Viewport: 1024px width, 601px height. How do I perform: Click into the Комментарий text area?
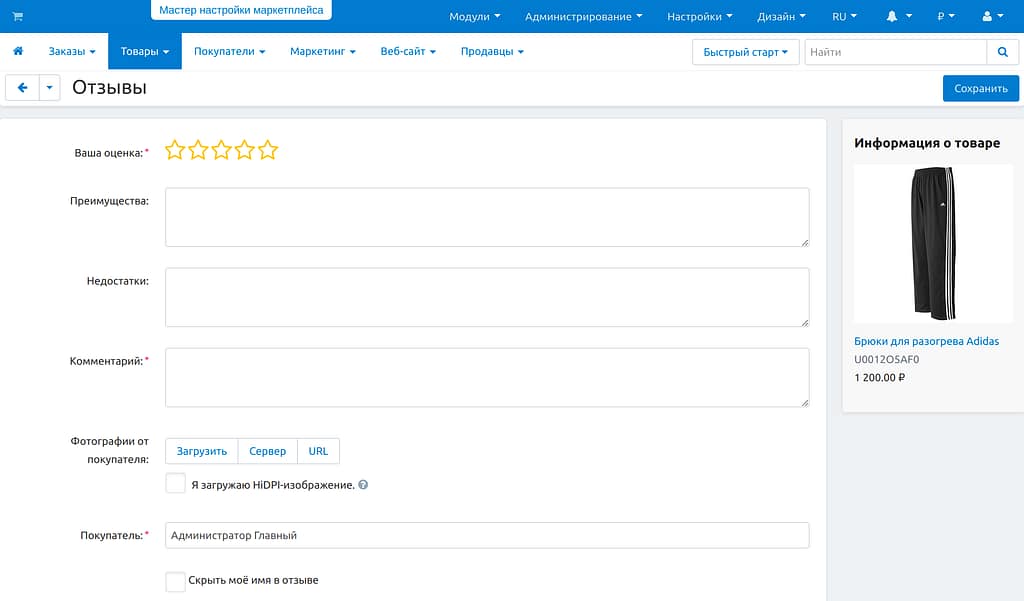click(486, 377)
